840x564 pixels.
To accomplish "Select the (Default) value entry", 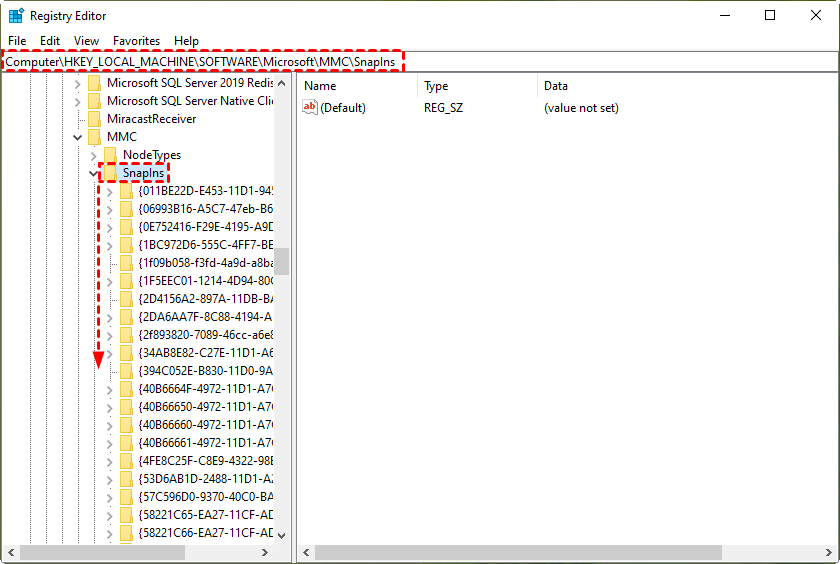I will [343, 108].
